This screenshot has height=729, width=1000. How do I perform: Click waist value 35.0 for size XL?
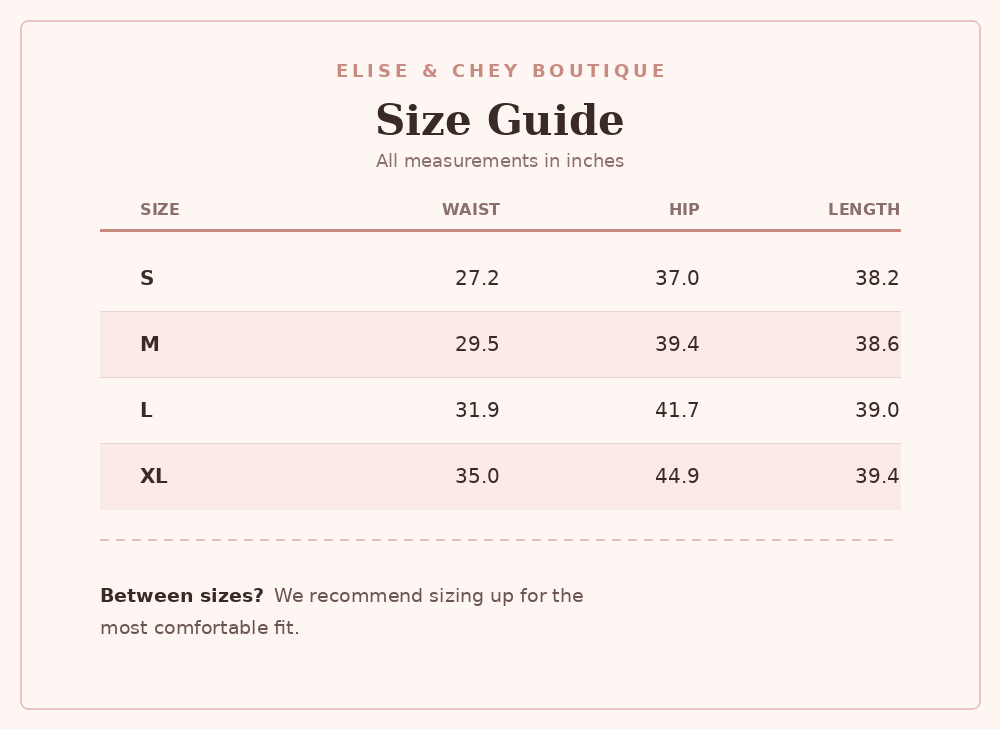477,476
